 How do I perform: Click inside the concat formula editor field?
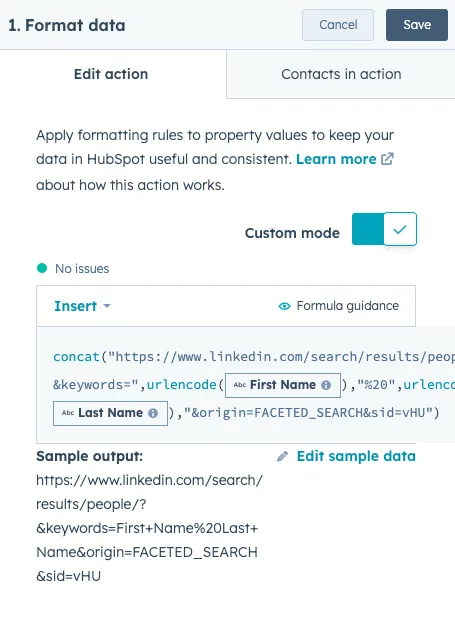click(x=246, y=385)
